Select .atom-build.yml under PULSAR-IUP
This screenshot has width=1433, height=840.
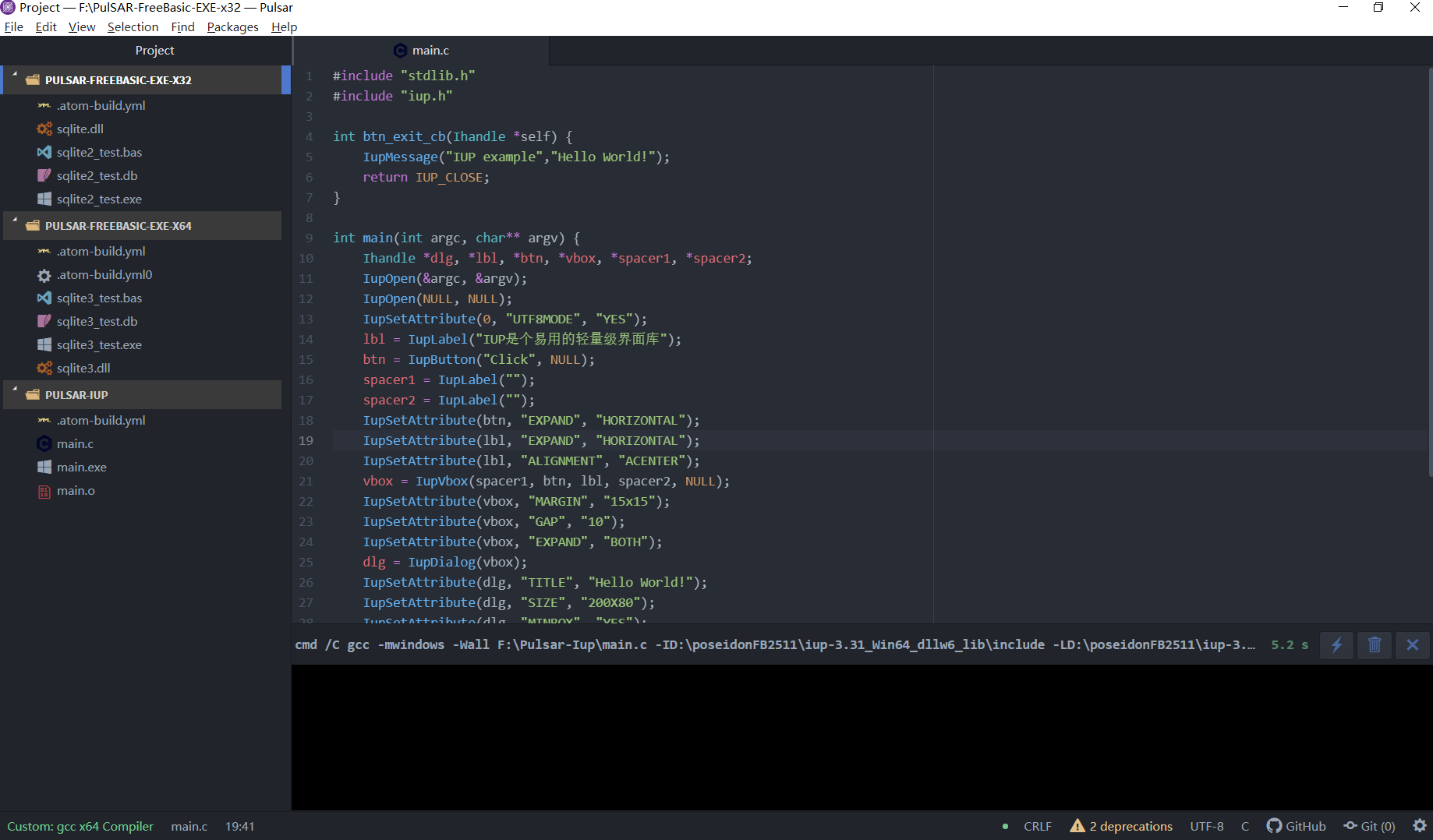click(x=101, y=420)
